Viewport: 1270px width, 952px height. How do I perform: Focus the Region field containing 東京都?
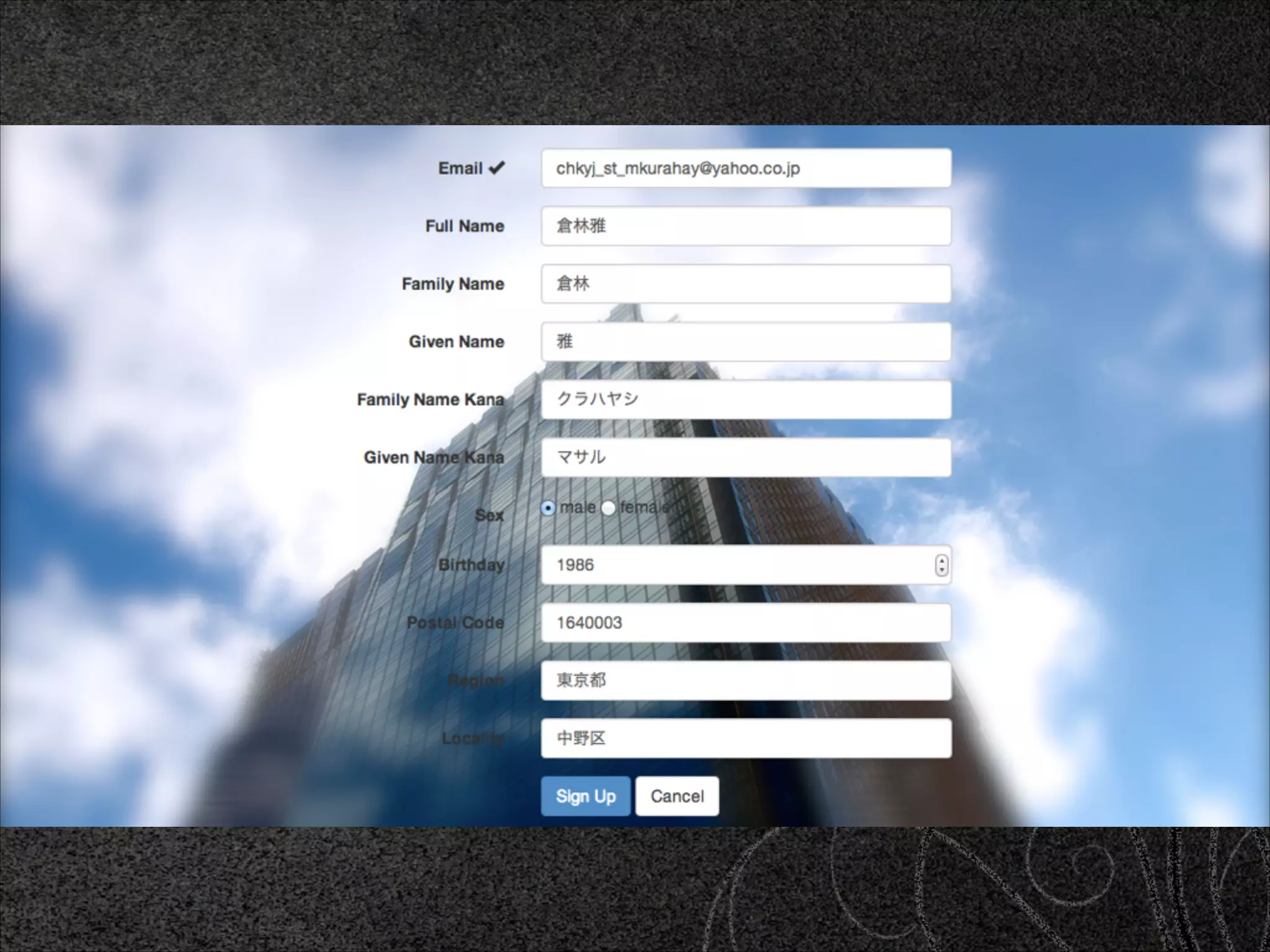pos(746,681)
